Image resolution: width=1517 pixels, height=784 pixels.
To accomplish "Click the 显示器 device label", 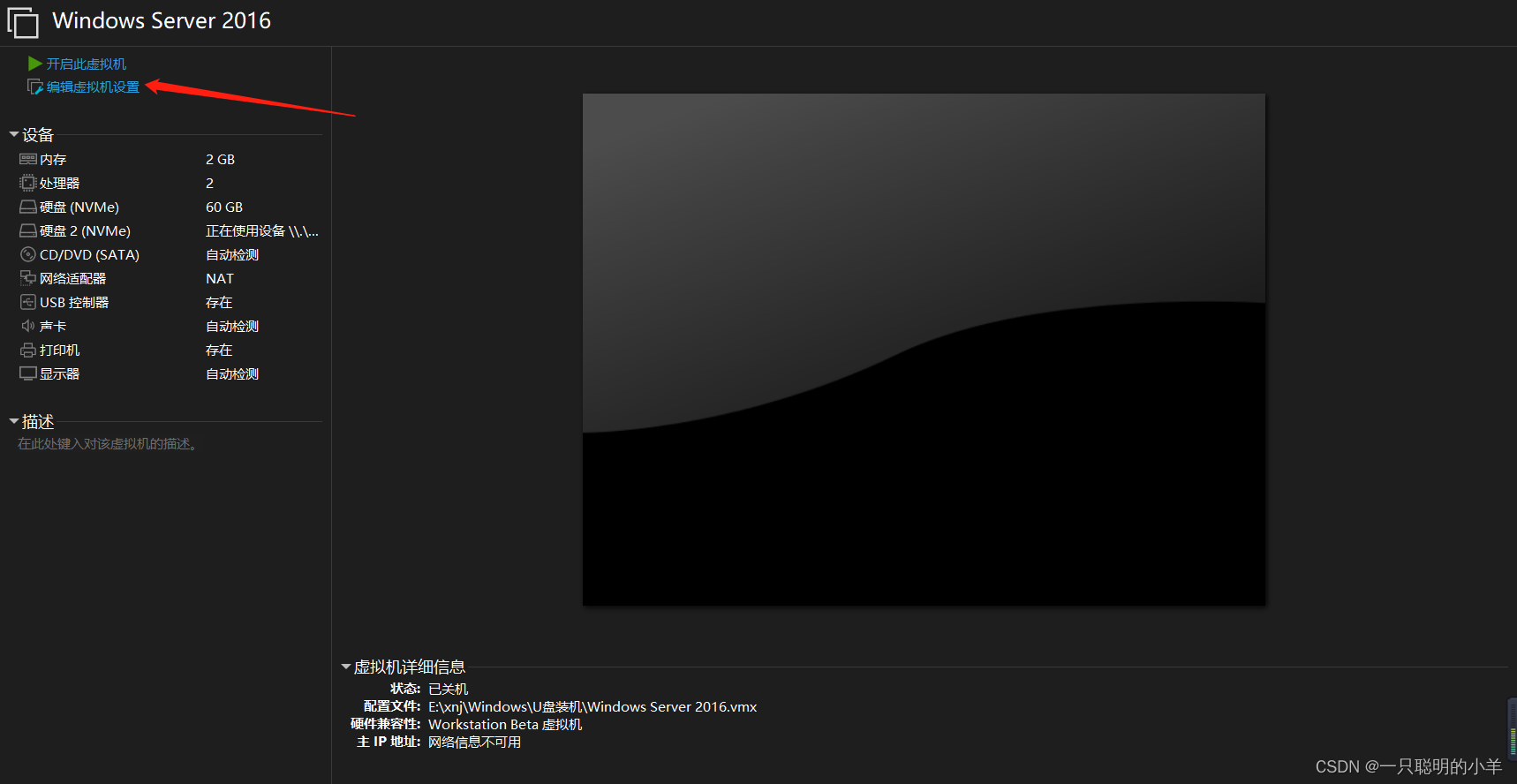I will (60, 374).
